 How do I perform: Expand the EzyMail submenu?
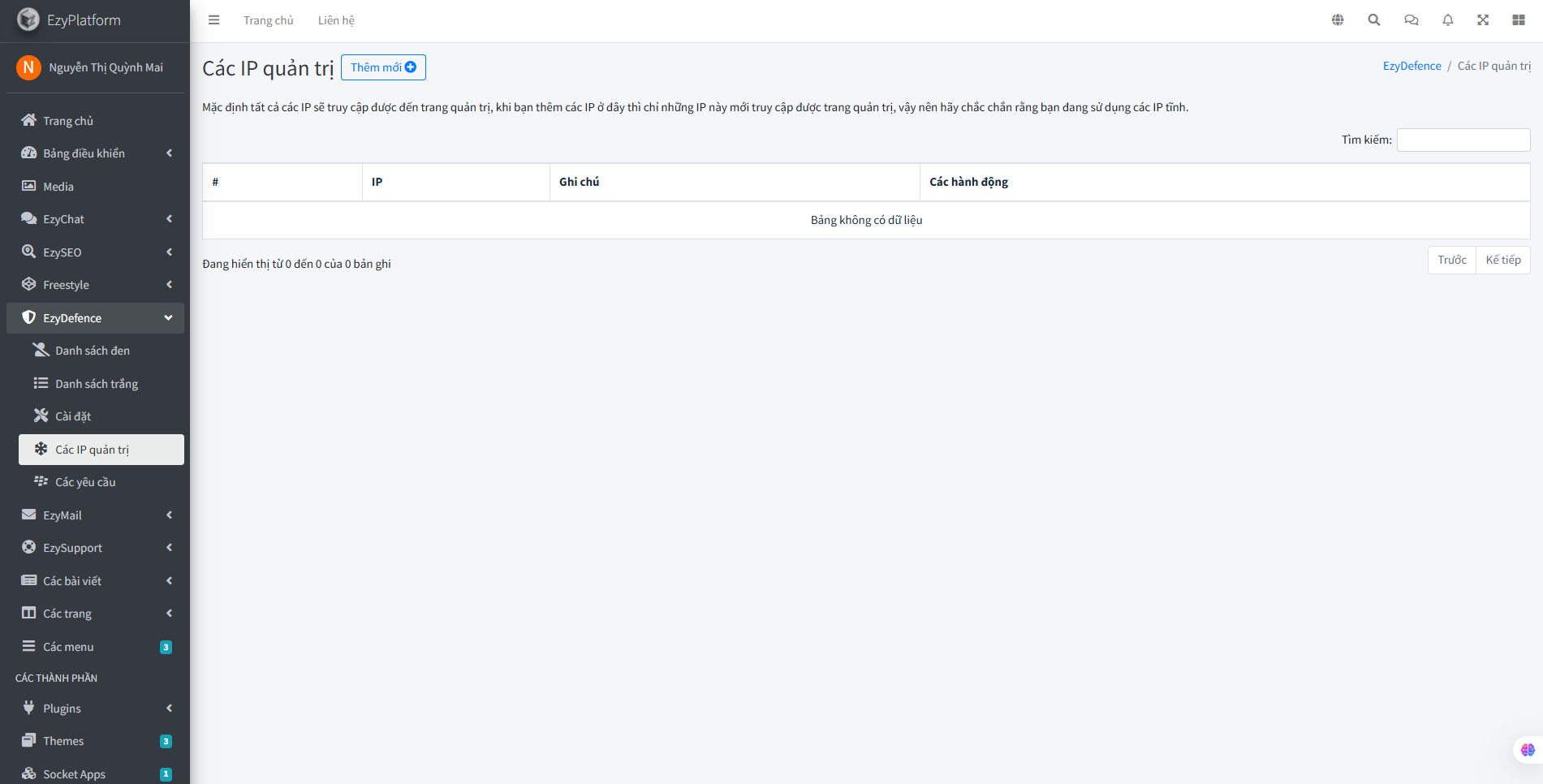click(x=95, y=515)
